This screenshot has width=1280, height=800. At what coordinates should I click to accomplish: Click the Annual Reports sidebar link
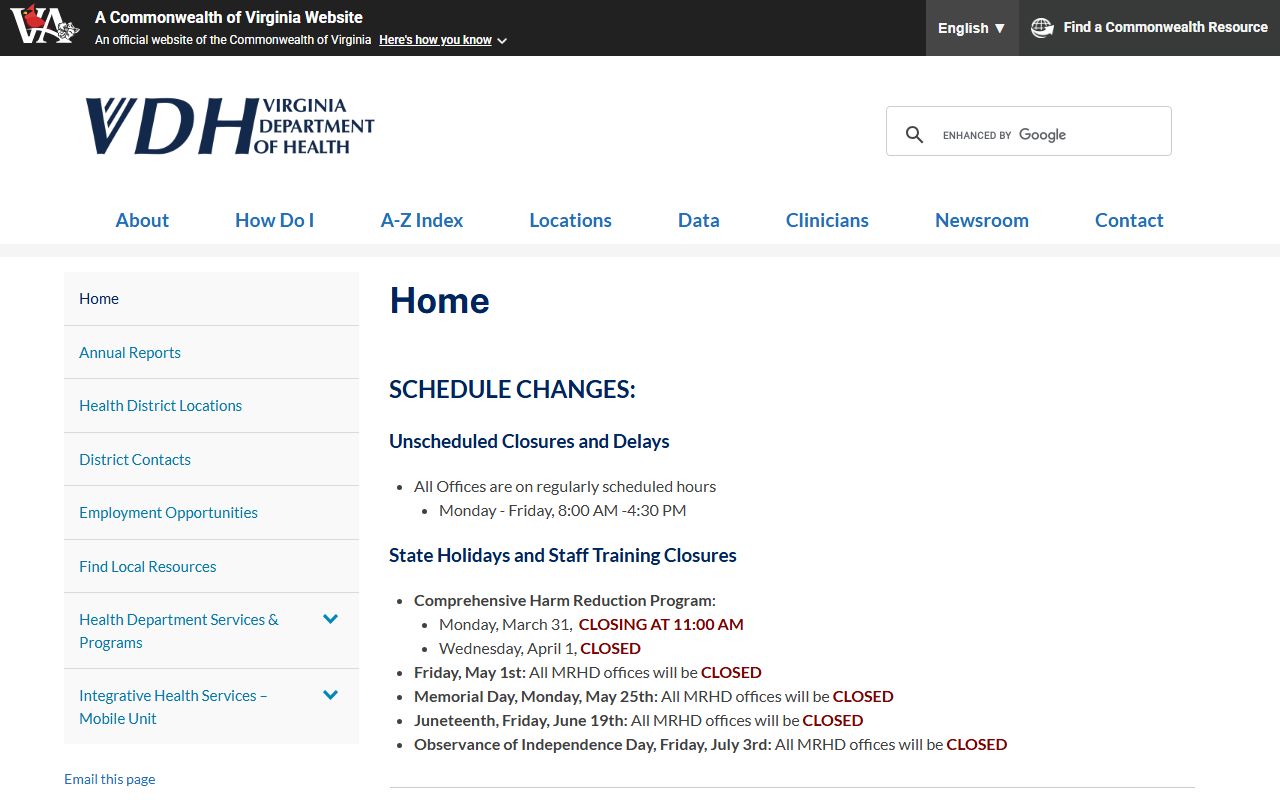130,352
